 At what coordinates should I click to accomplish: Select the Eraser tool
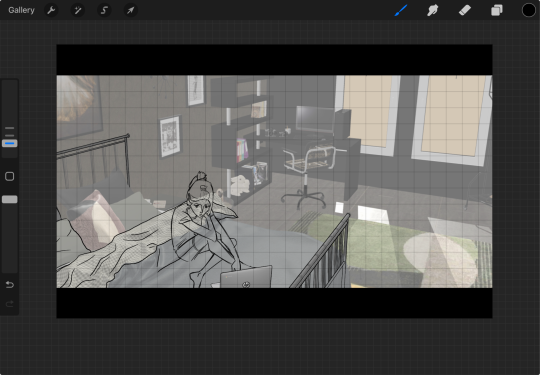465,10
